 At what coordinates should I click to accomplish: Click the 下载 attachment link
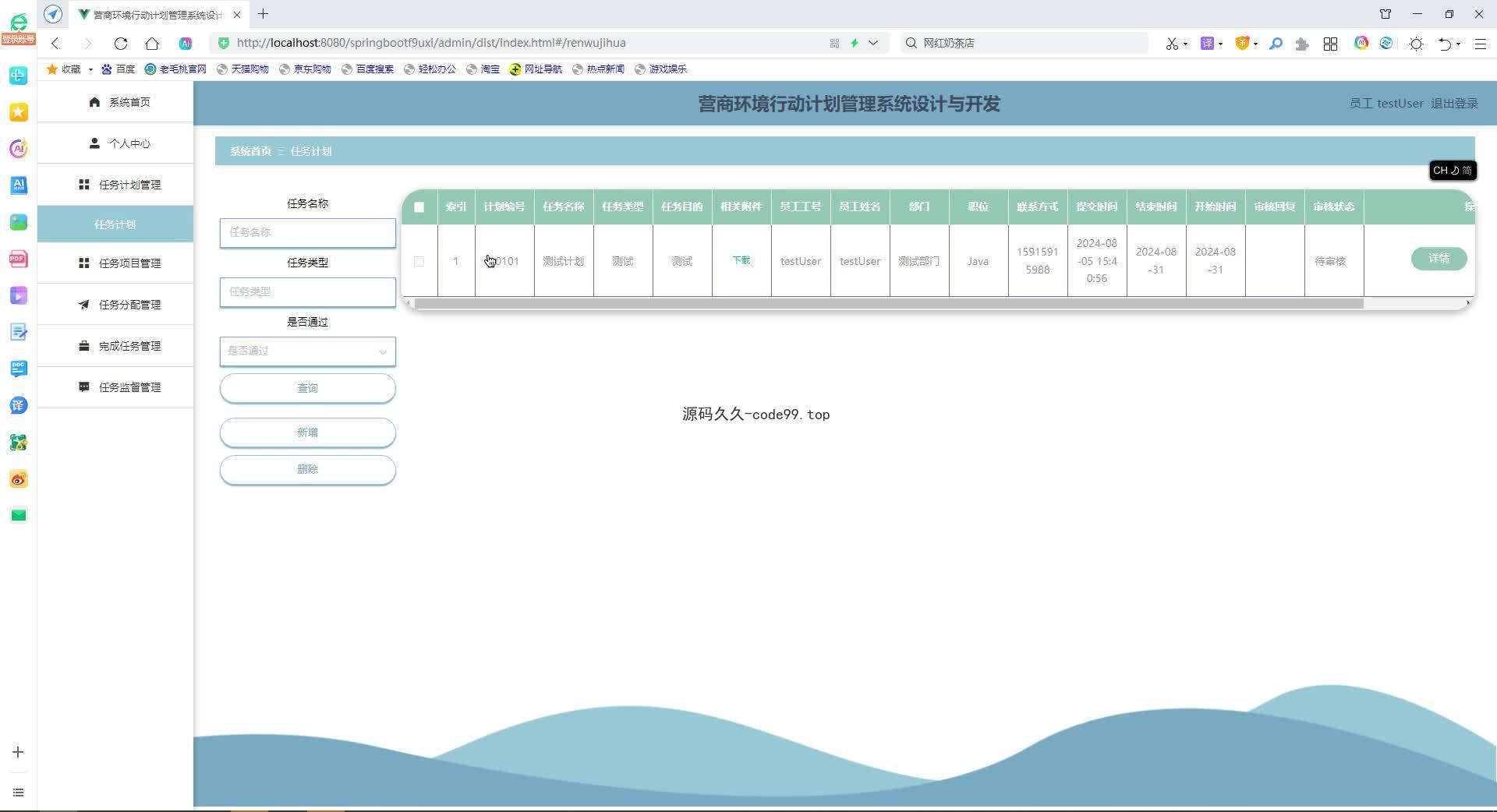pyautogui.click(x=741, y=260)
